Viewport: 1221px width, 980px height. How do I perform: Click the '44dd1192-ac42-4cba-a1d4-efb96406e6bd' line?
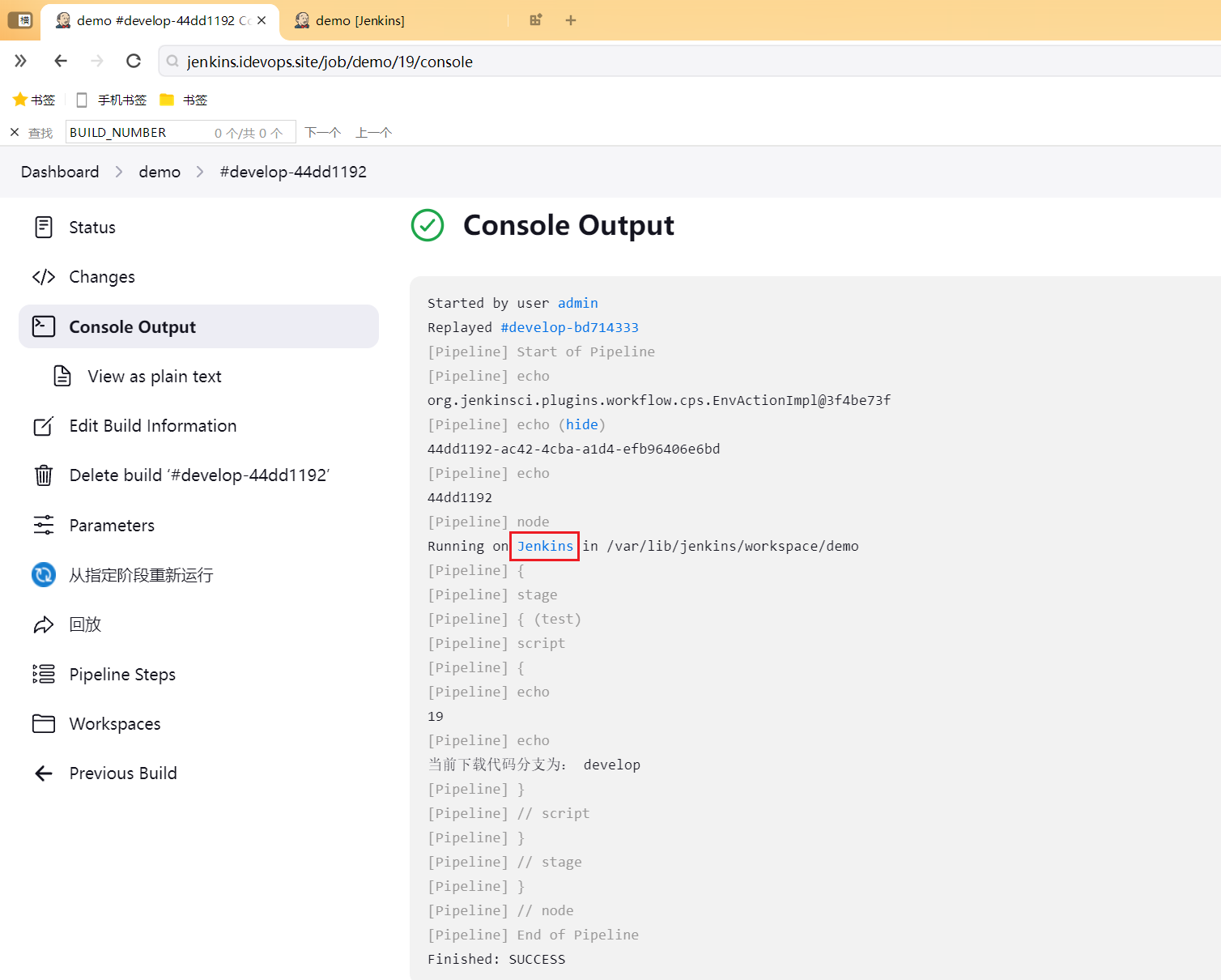pyautogui.click(x=573, y=449)
